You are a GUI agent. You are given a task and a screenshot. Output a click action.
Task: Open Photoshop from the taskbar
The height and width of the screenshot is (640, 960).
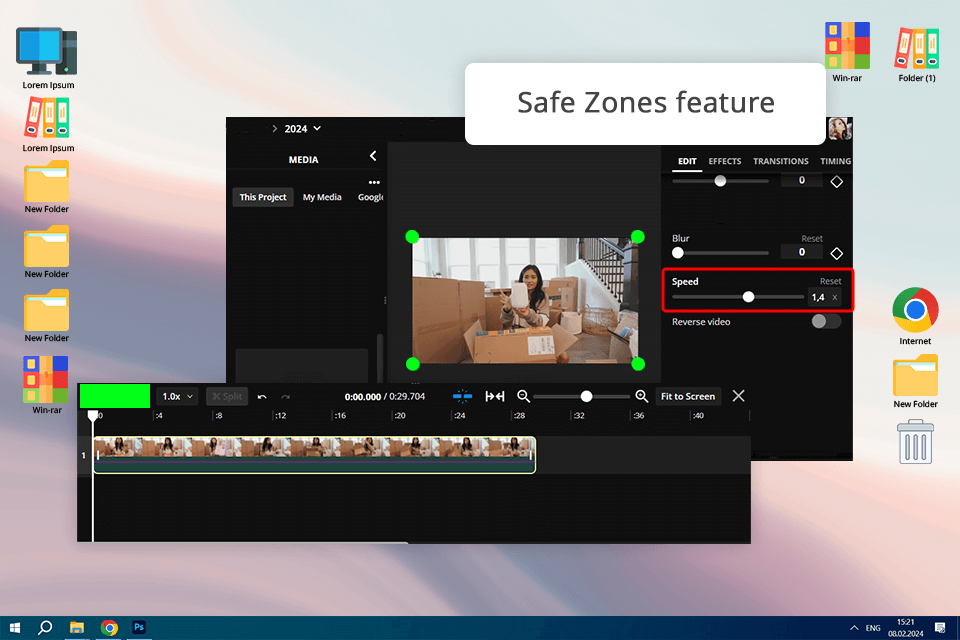coord(139,628)
